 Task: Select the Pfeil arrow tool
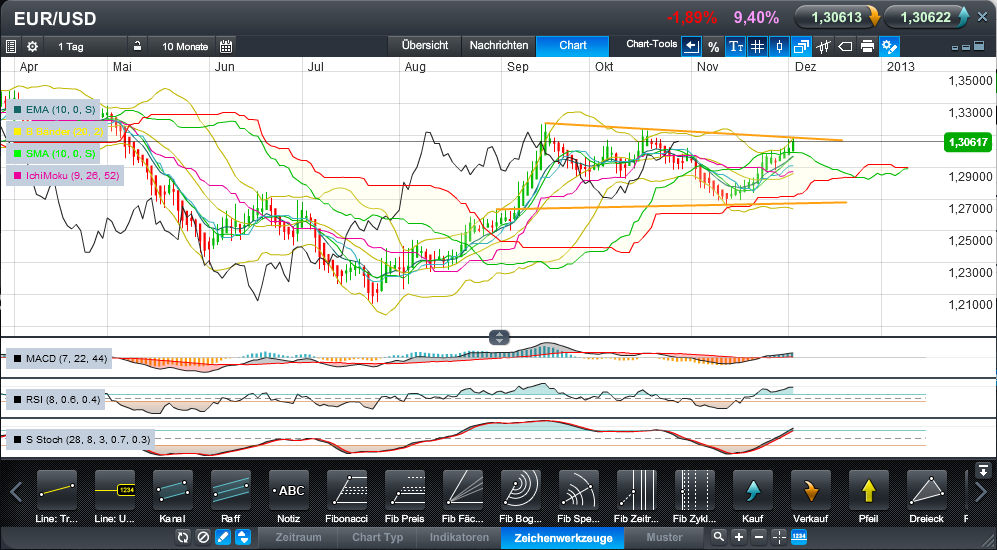[869, 491]
